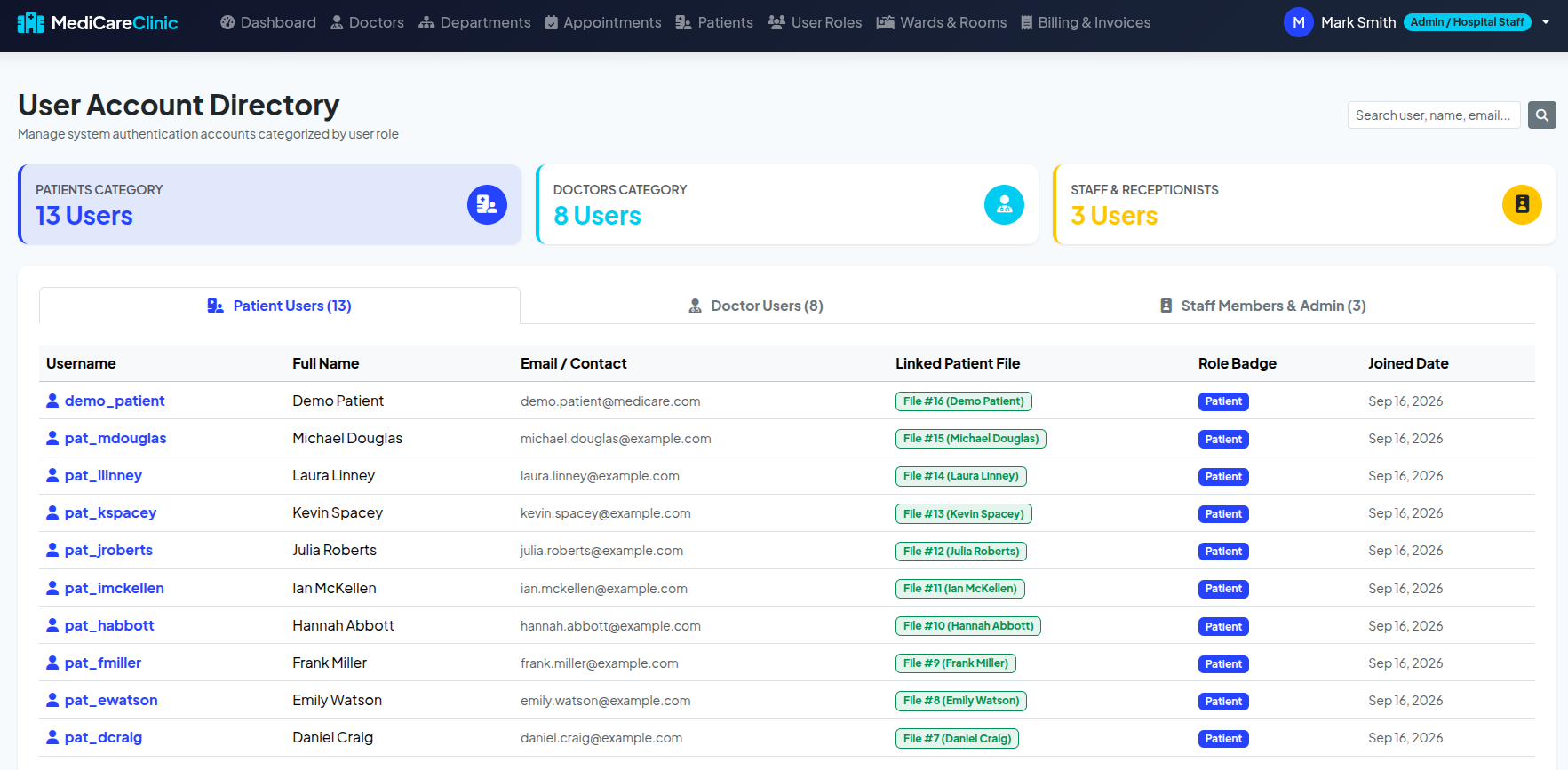Open File #7 (Daniel Craig) badge
Screen dimensions: 1568x770
958,738
